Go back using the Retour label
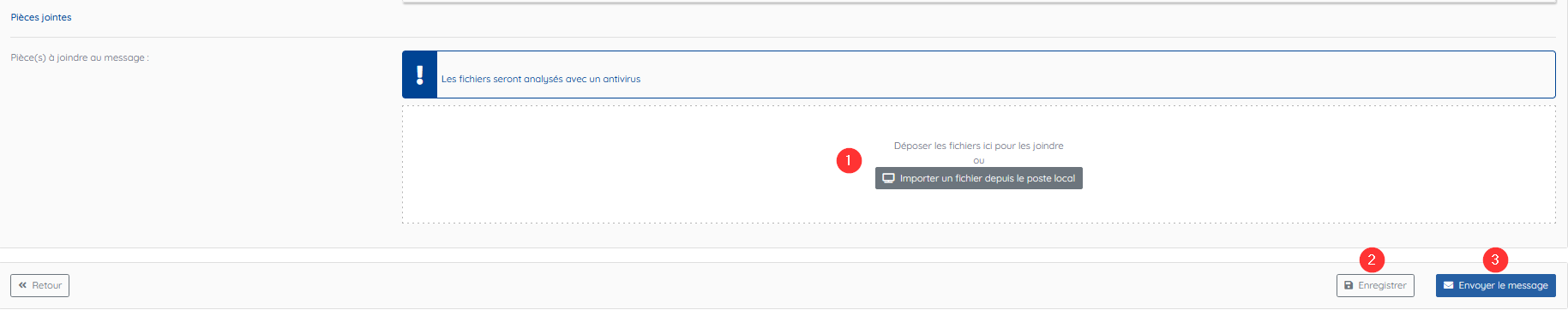The image size is (1568, 310). tap(47, 285)
